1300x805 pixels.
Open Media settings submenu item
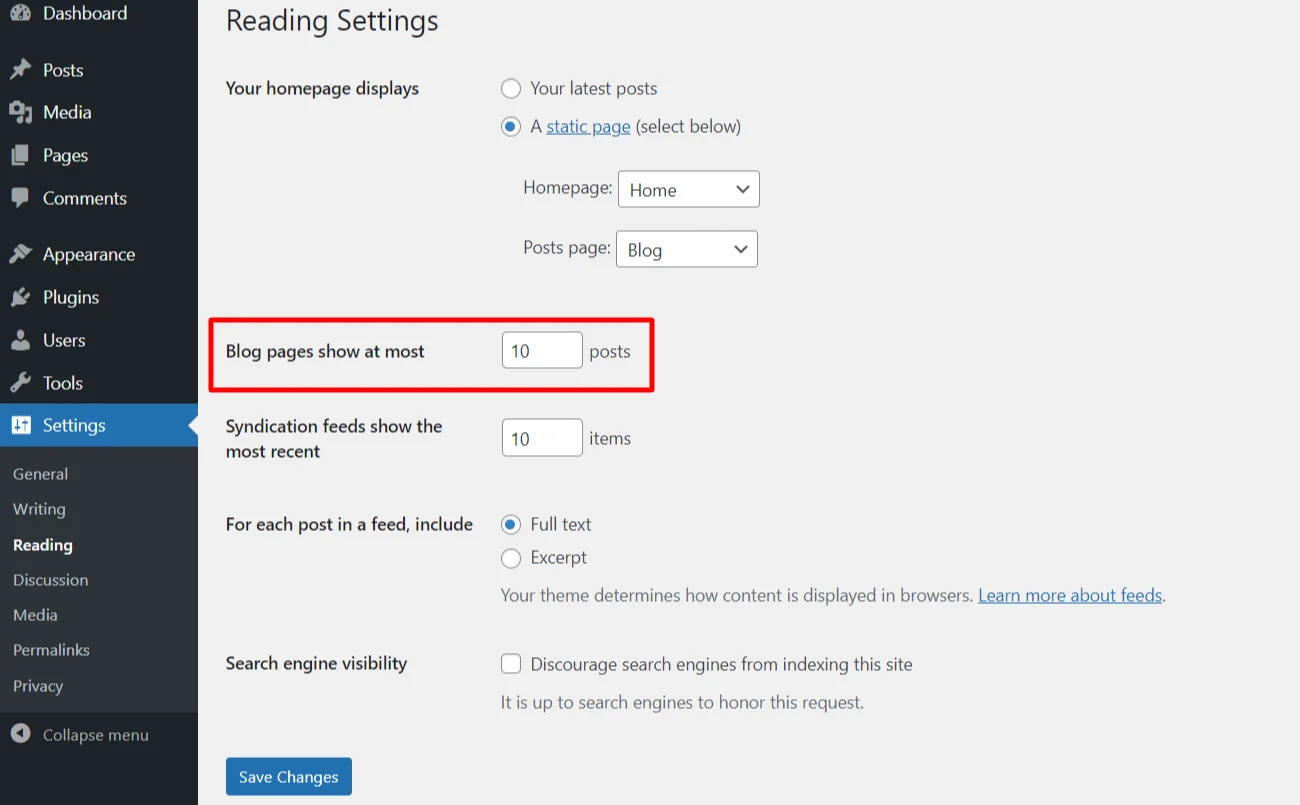35,615
